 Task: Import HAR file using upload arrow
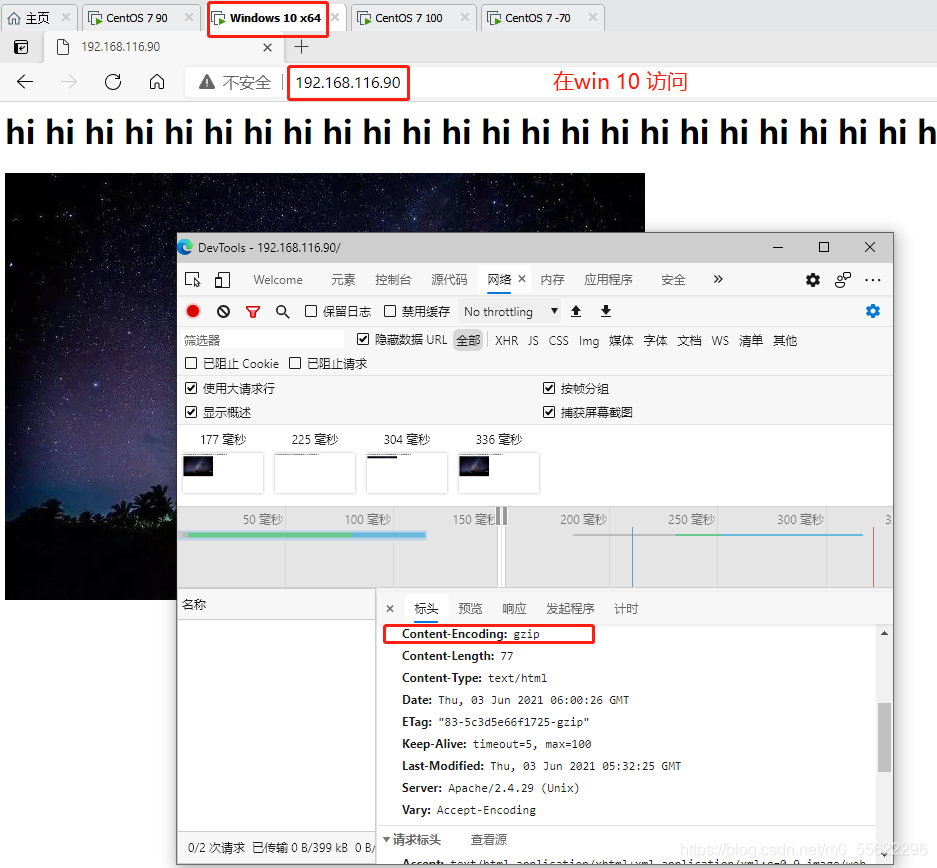coord(576,311)
